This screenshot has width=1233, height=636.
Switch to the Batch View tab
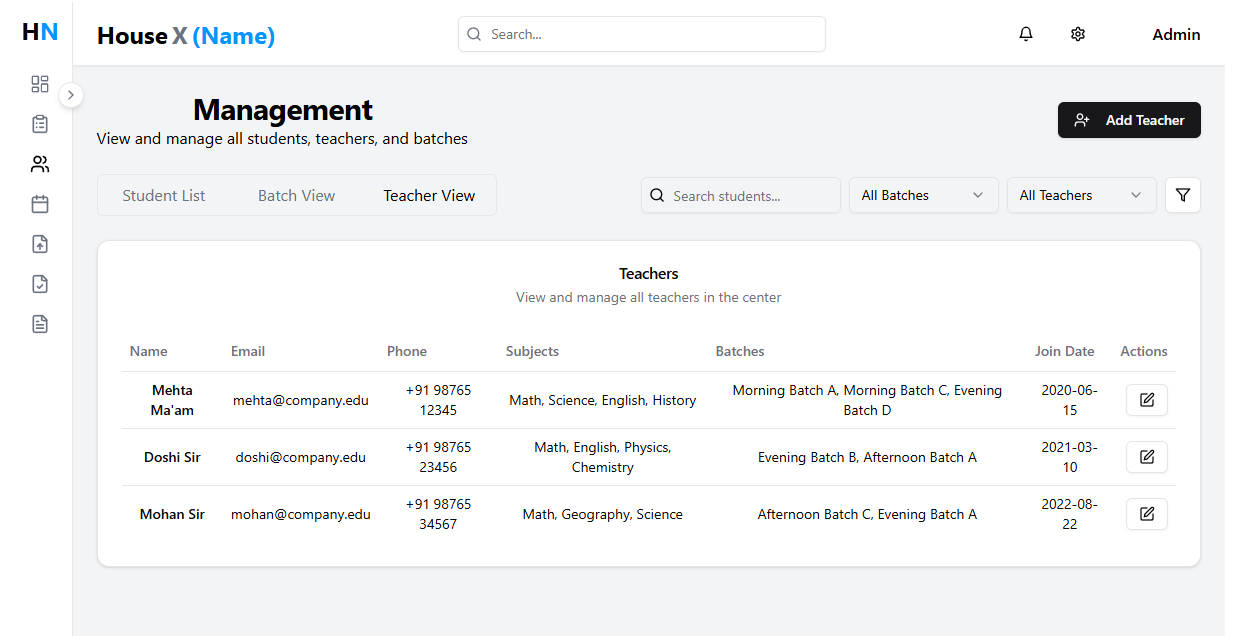297,195
